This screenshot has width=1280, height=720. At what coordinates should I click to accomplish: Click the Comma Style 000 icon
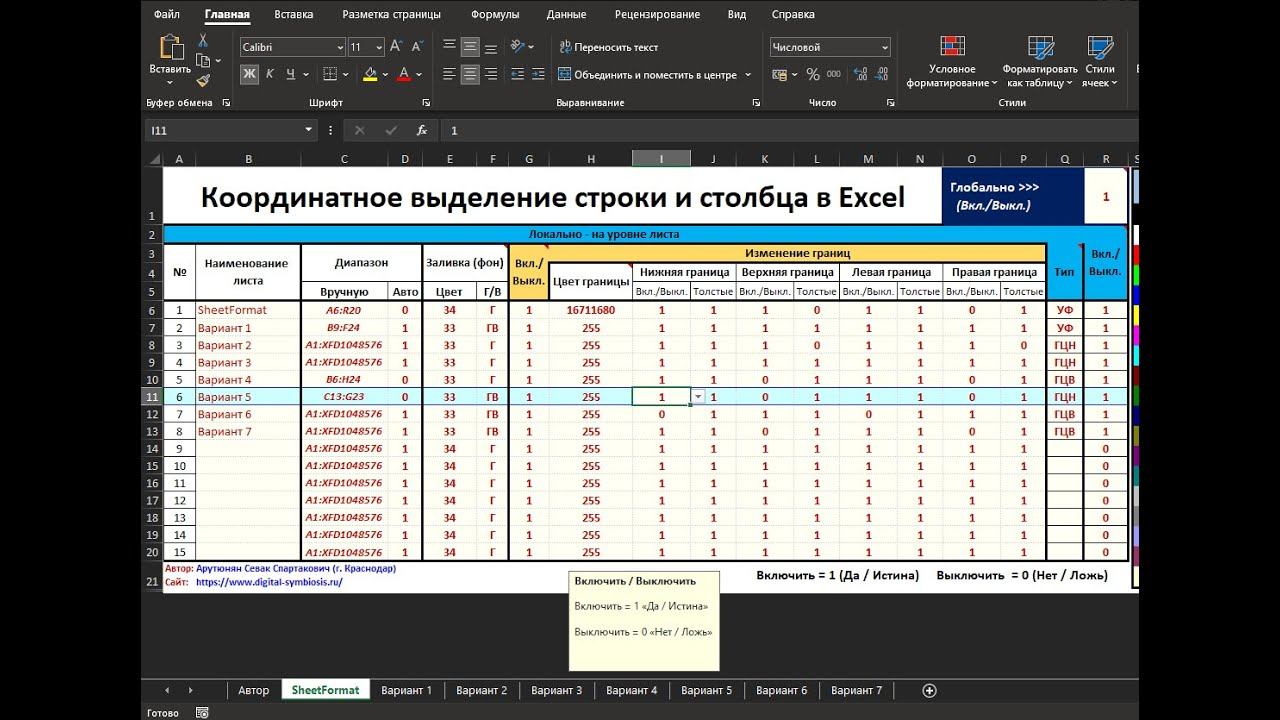(833, 74)
